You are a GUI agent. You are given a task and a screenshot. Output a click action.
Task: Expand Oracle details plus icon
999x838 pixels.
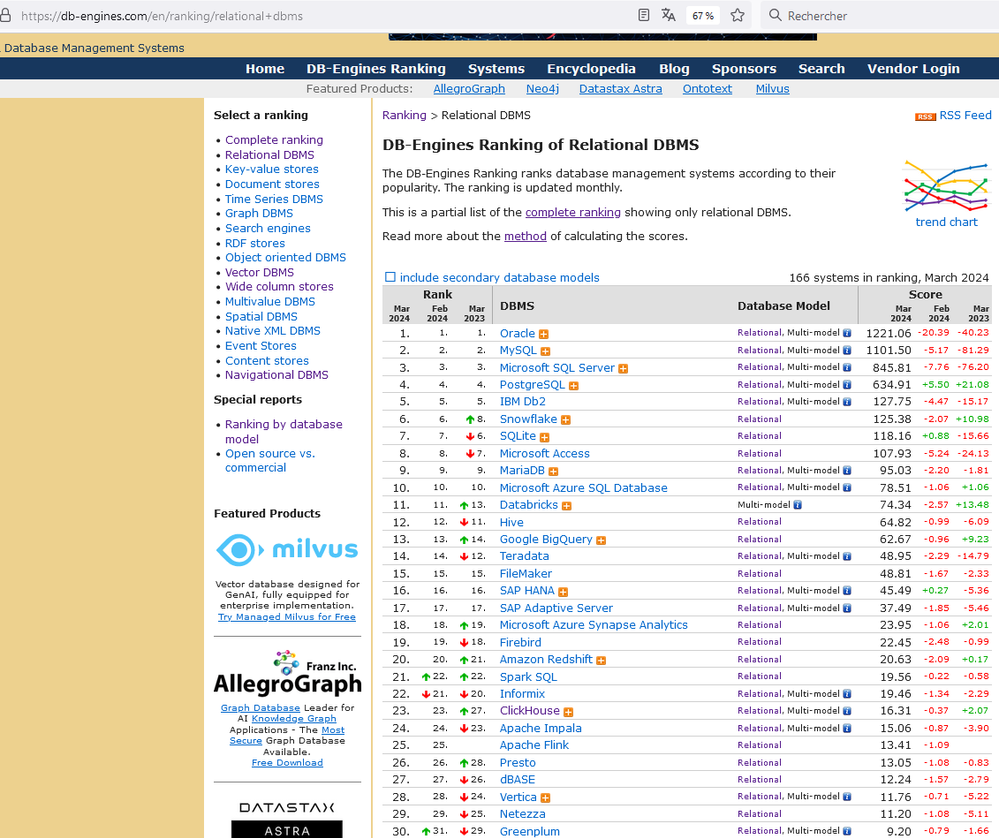coord(543,334)
